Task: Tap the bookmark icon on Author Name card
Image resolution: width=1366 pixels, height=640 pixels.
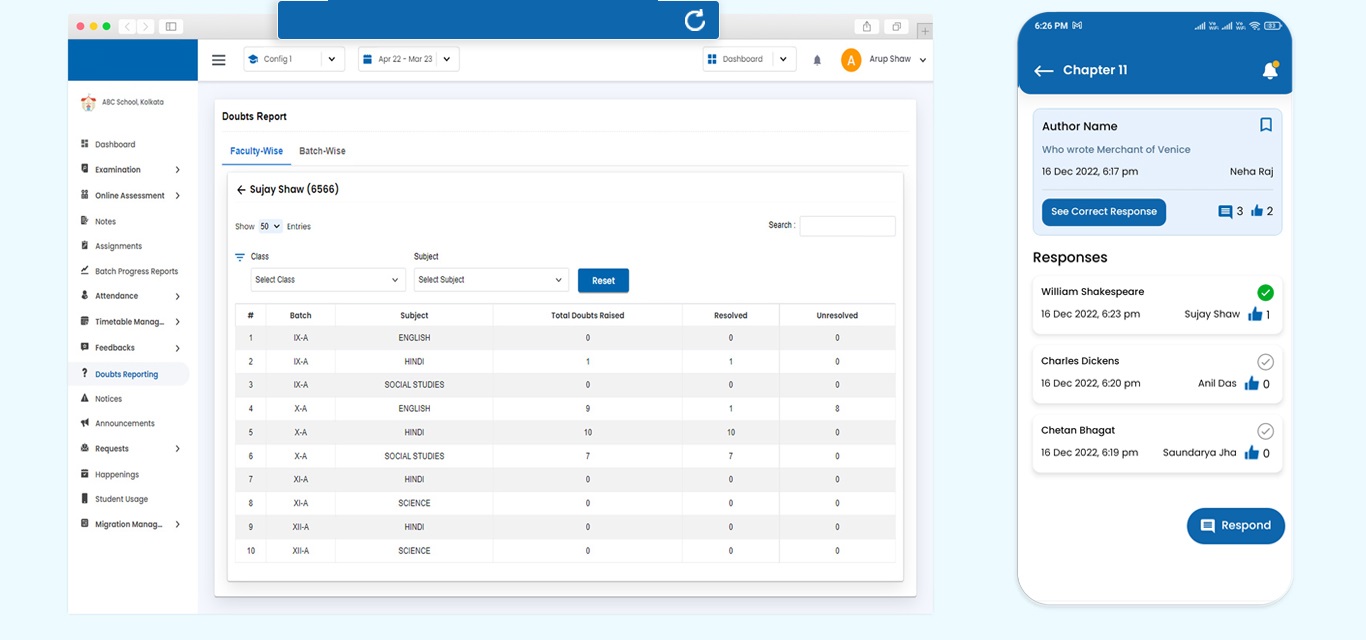Action: click(x=1265, y=125)
